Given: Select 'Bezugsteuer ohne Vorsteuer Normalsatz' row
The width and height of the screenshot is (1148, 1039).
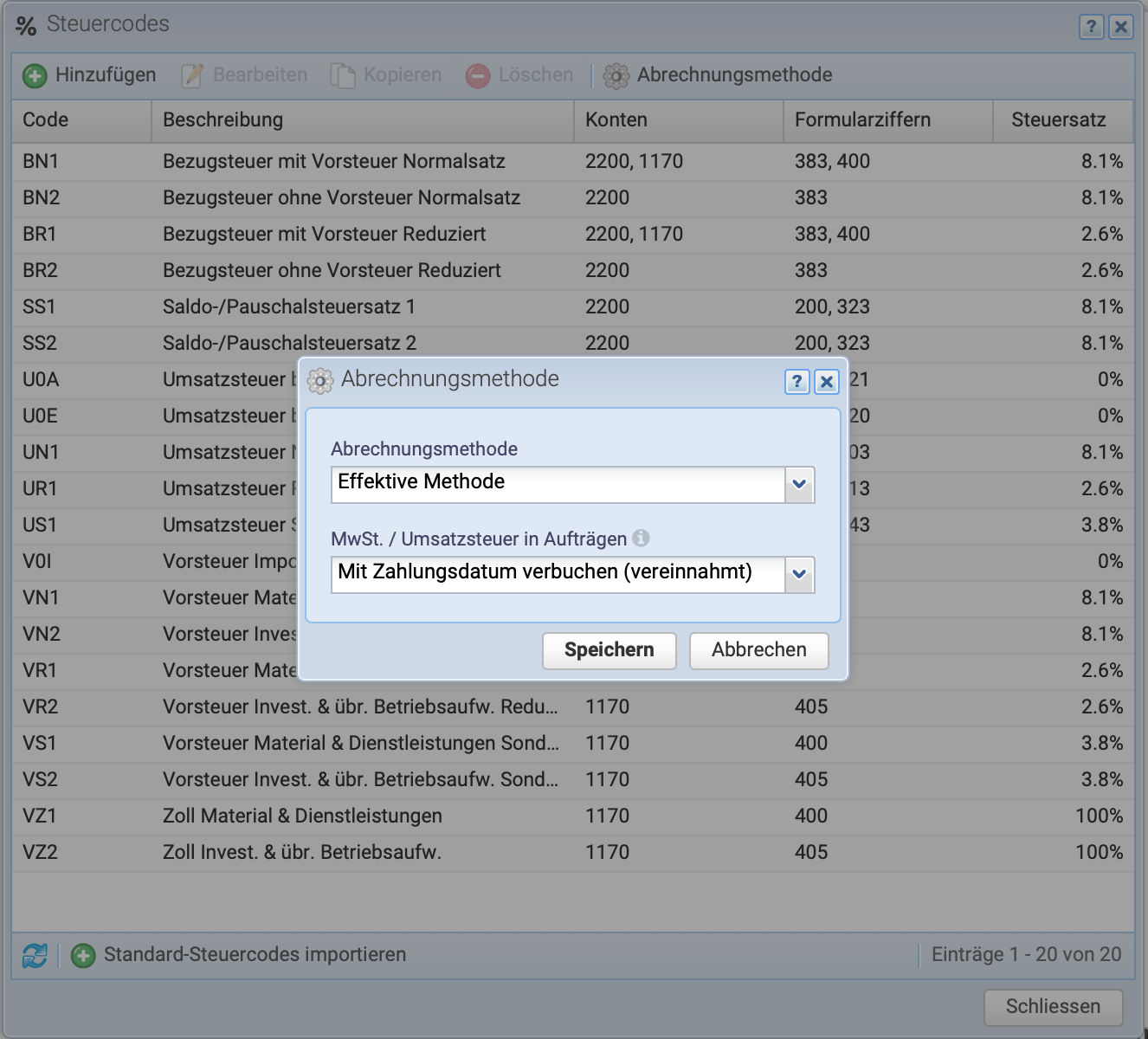Looking at the screenshot, I should coord(573,198).
